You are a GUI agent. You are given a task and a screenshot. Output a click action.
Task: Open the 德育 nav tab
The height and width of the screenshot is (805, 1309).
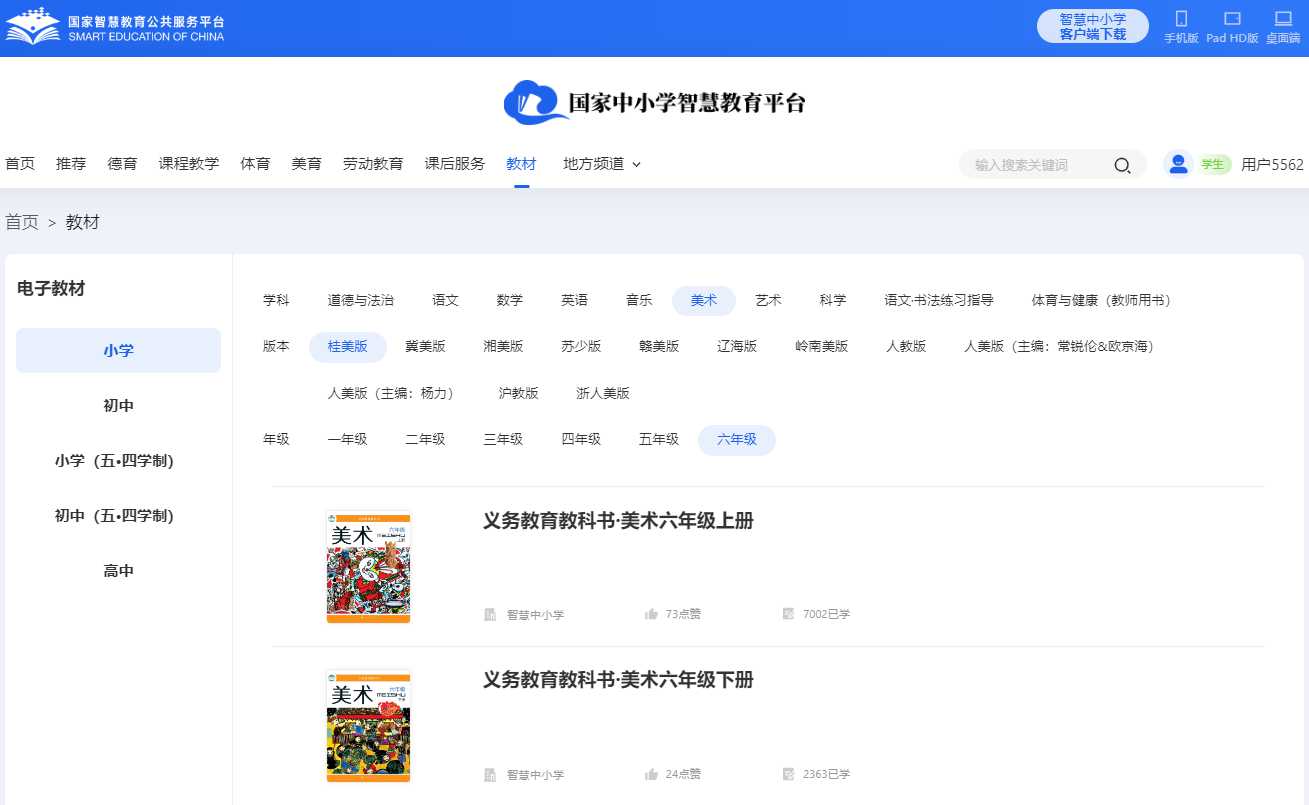pyautogui.click(x=122, y=164)
